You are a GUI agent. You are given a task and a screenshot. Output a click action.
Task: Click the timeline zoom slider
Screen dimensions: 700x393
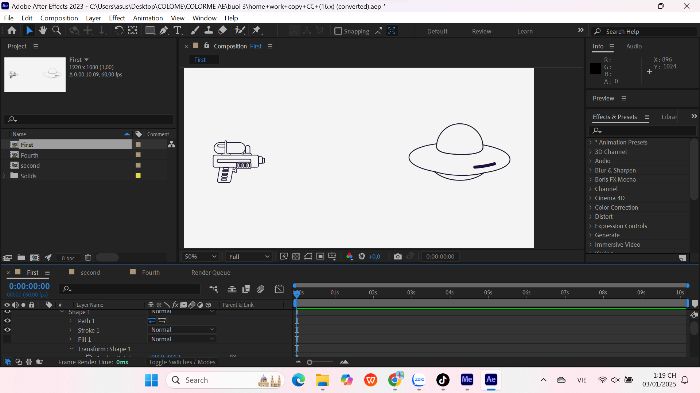[x=321, y=362]
